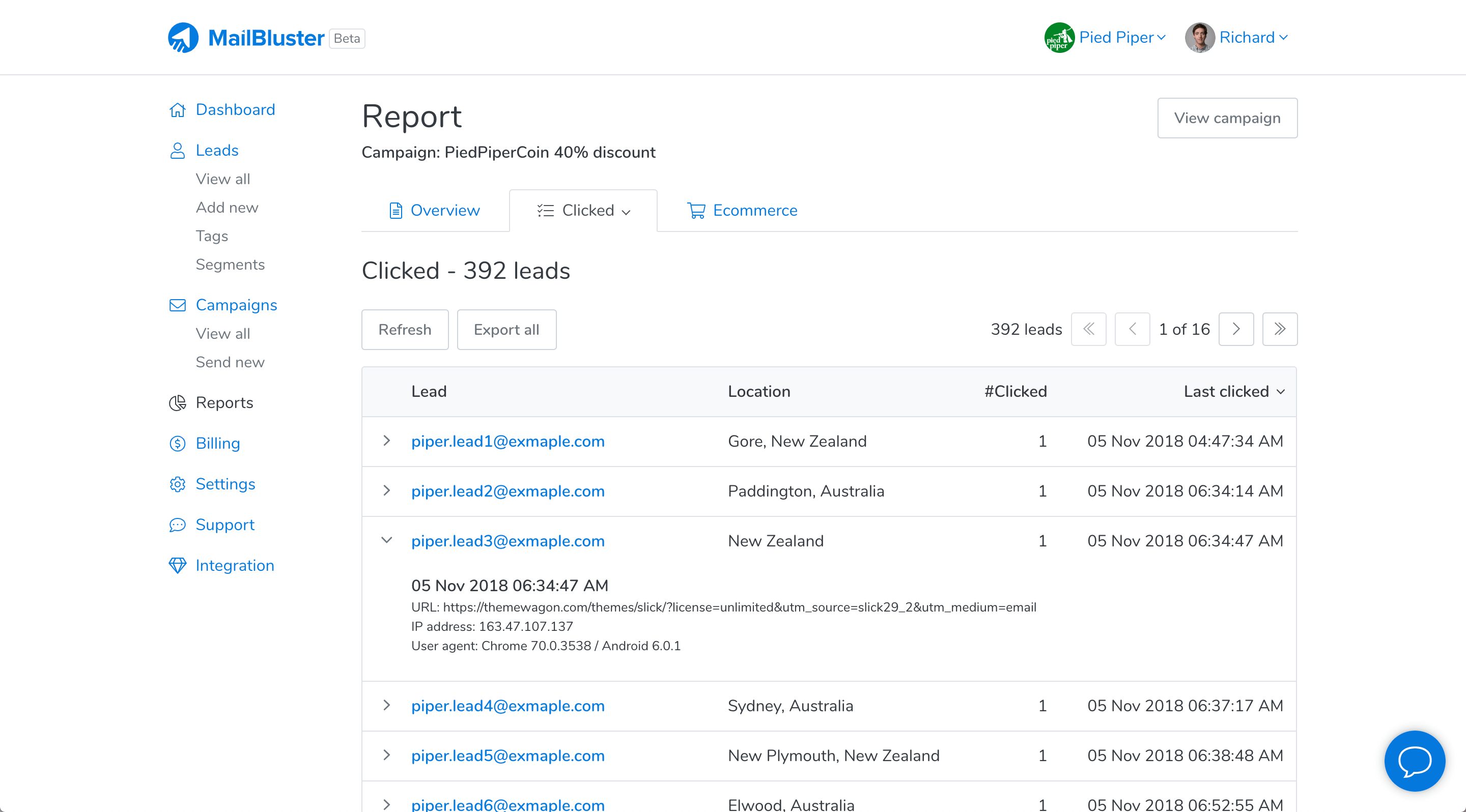Click the Integration diamond icon
Image resolution: width=1466 pixels, height=812 pixels.
178,565
